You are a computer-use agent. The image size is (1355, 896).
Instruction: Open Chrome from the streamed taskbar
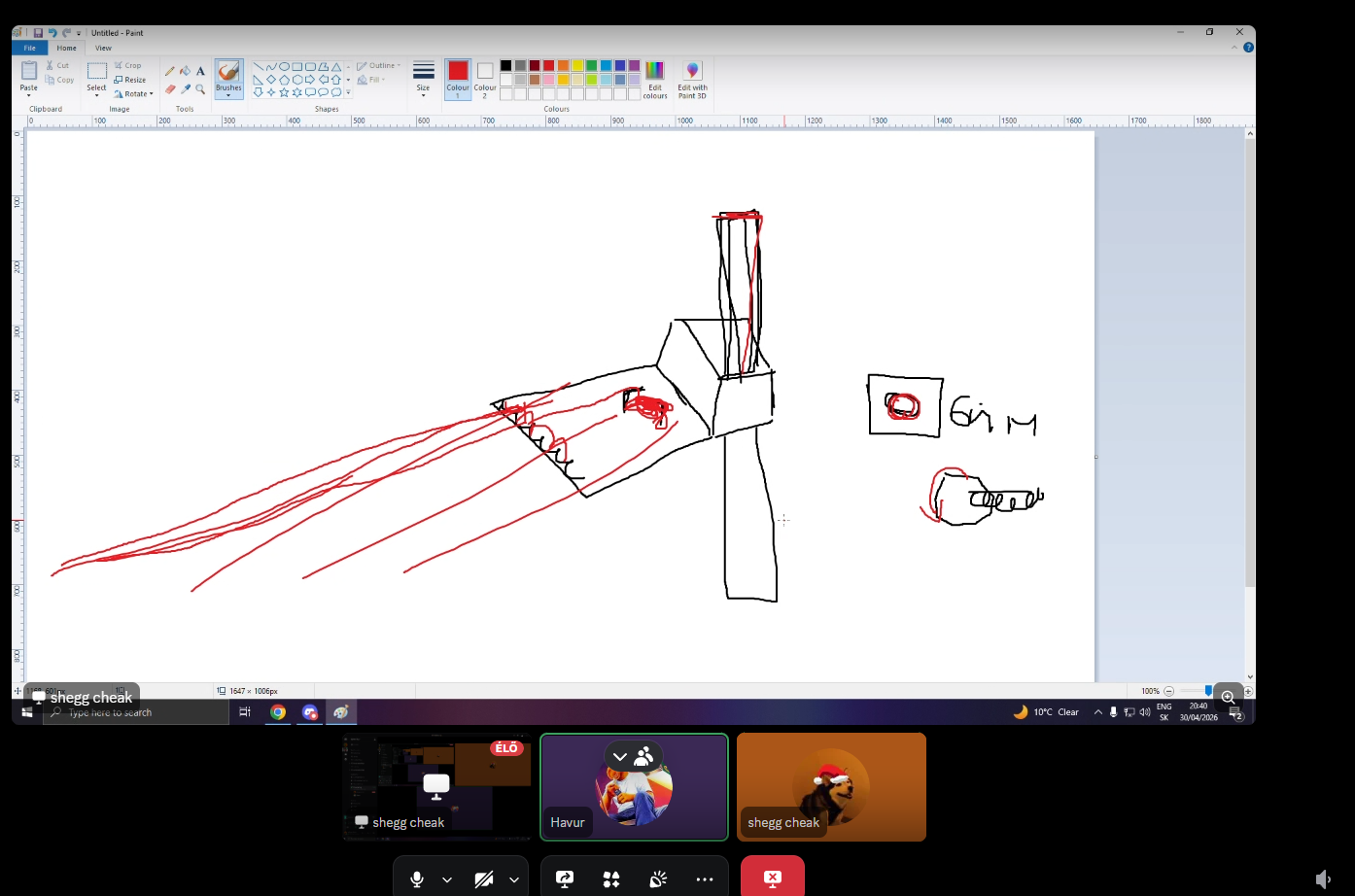(x=278, y=712)
